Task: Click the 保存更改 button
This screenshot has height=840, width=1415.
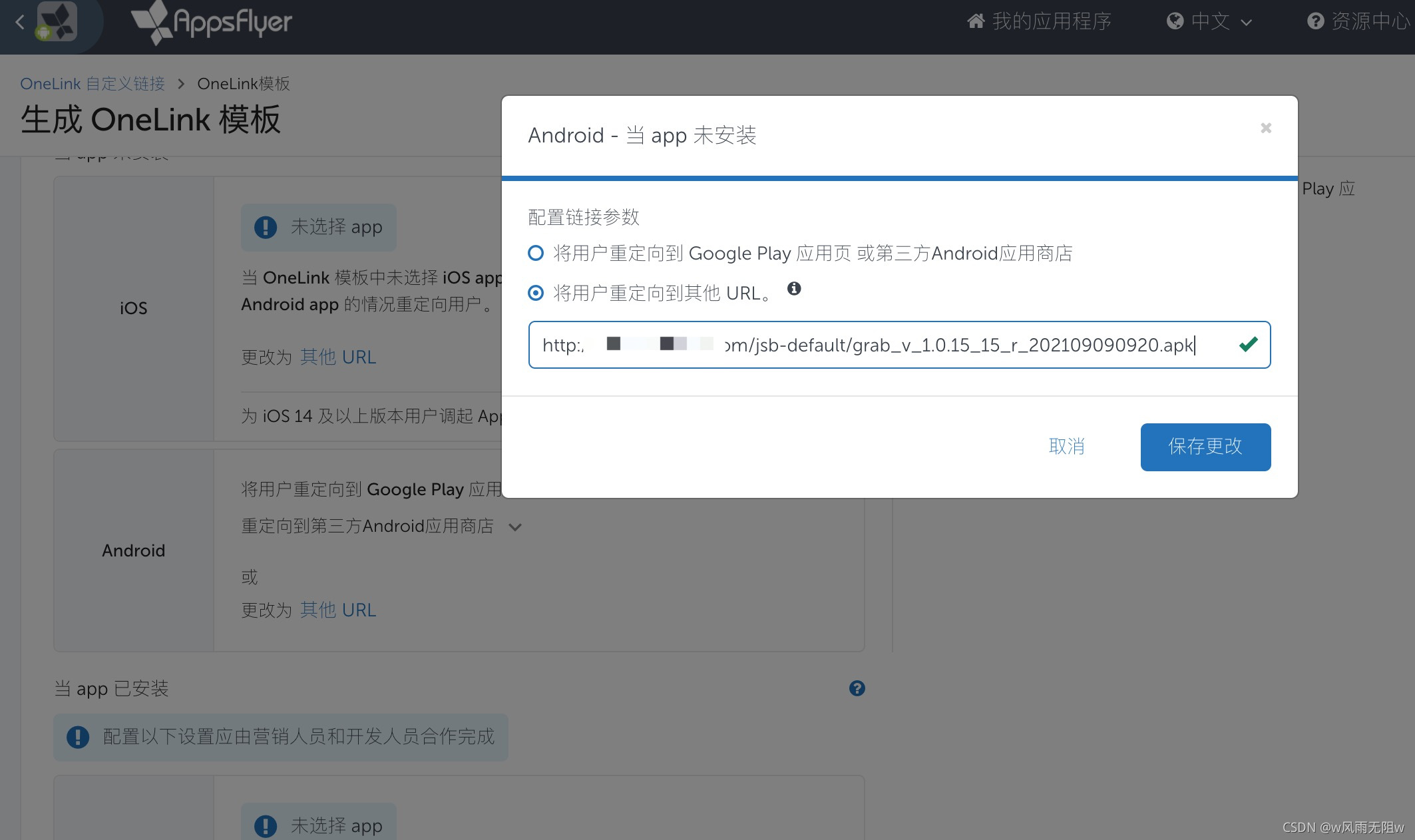Action: click(x=1205, y=447)
